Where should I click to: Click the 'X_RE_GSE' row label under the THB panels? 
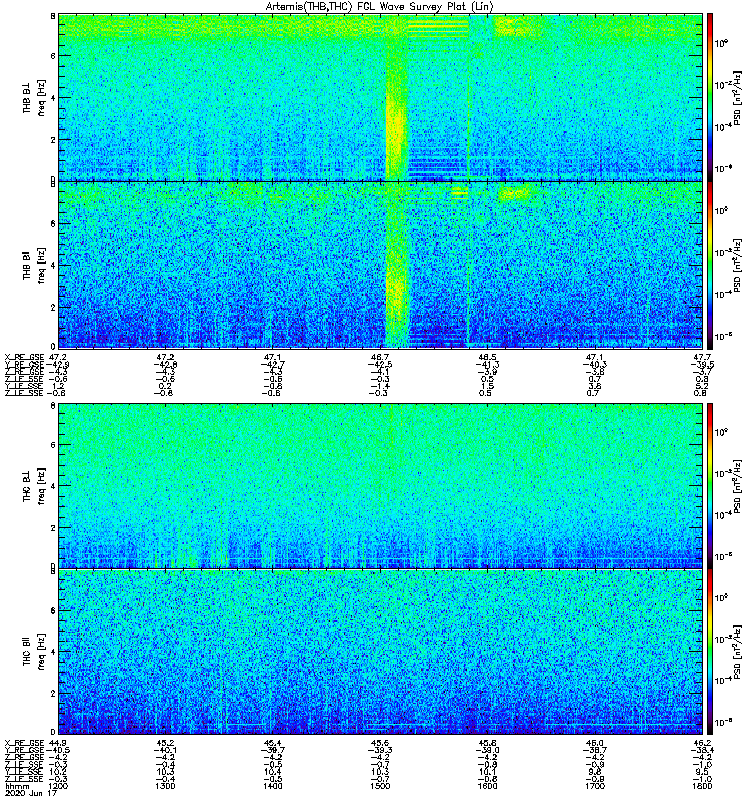[24, 357]
